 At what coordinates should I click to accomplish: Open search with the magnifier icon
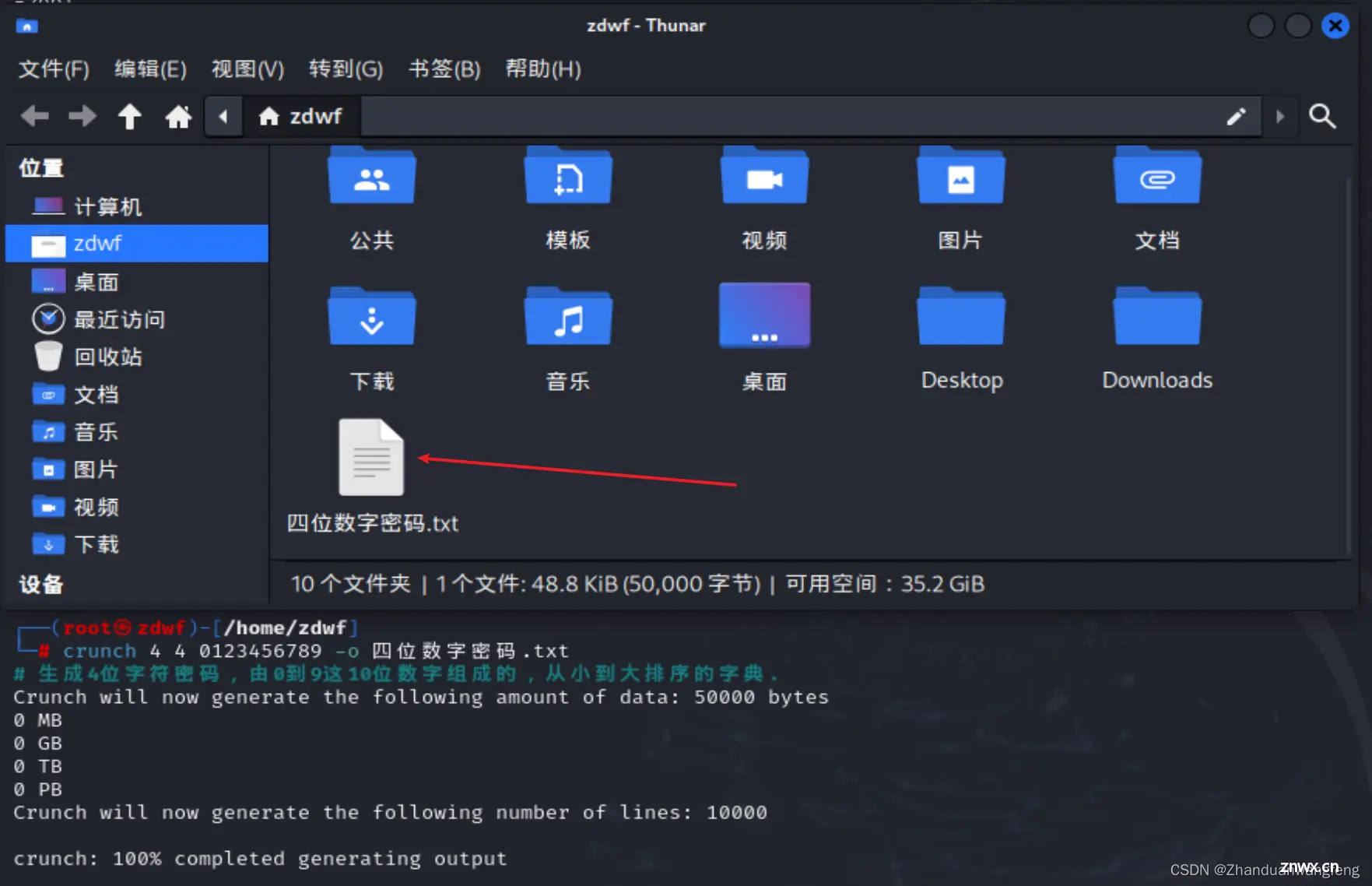click(1322, 117)
